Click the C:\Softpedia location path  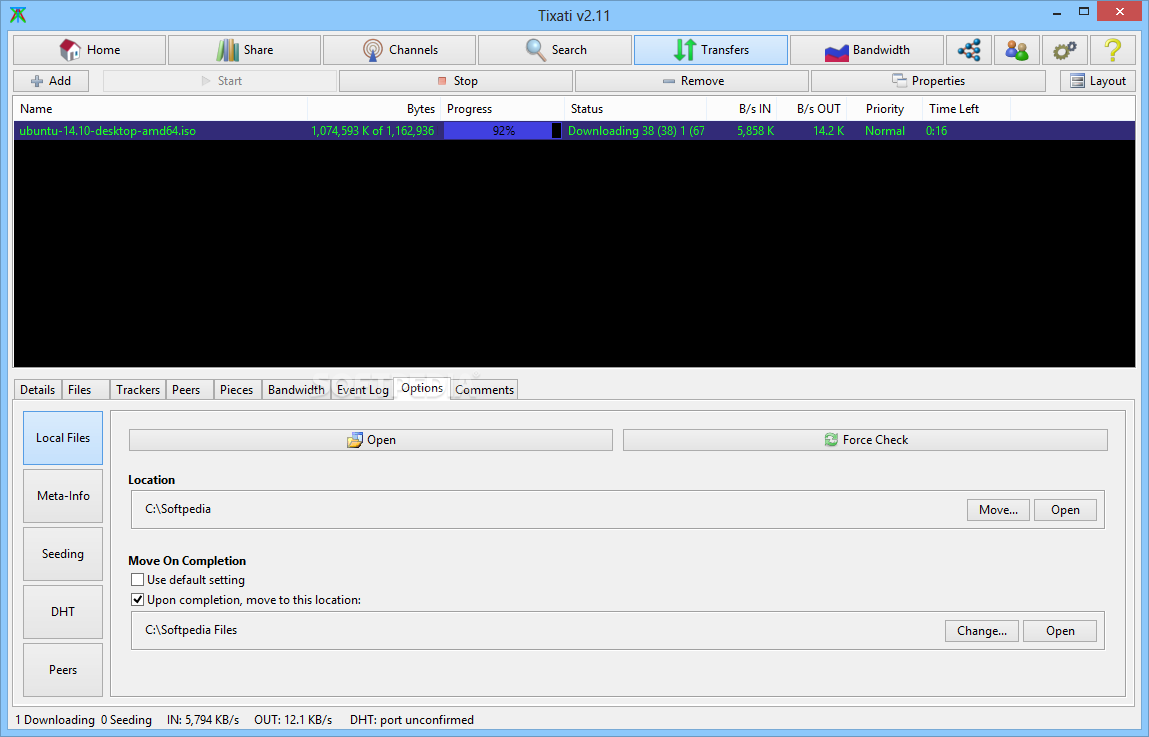(x=178, y=509)
